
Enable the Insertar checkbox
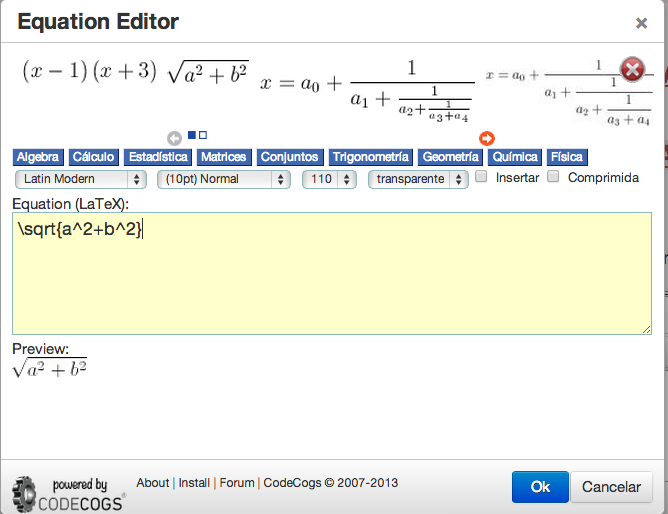point(481,177)
